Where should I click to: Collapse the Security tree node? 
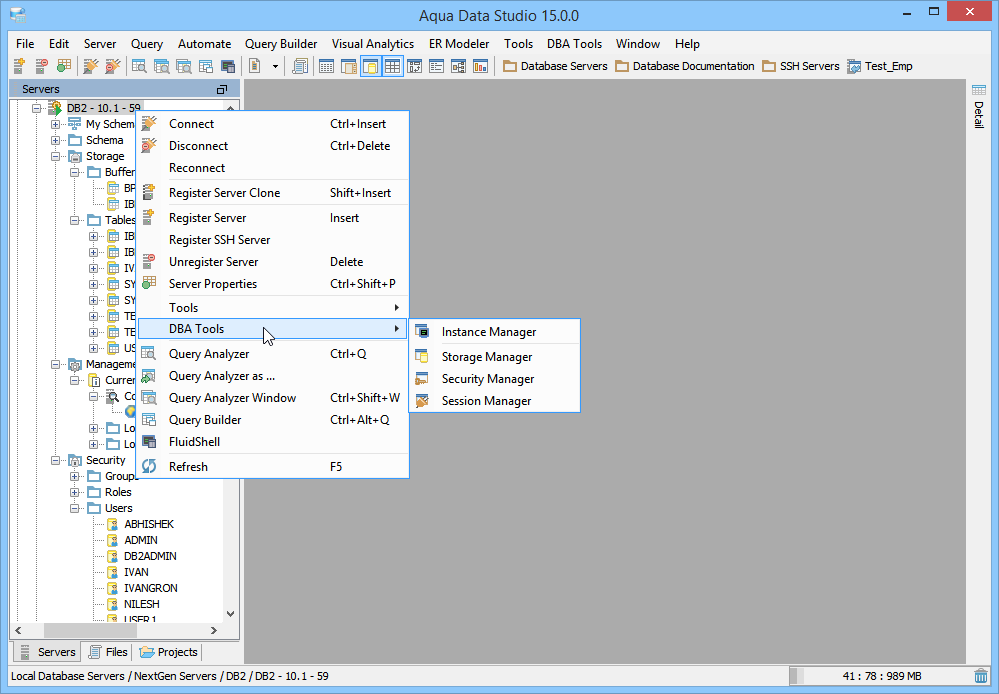55,460
